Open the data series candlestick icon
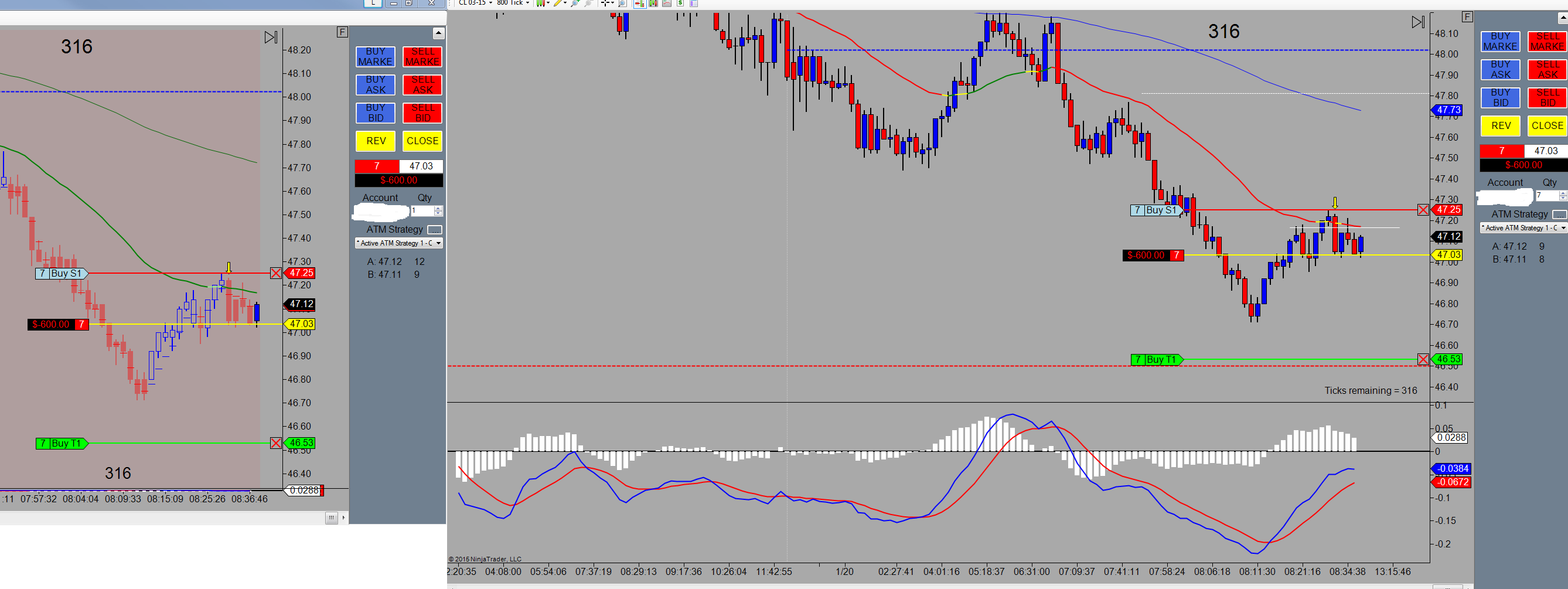The width and height of the screenshot is (1568, 589). coord(653,3)
